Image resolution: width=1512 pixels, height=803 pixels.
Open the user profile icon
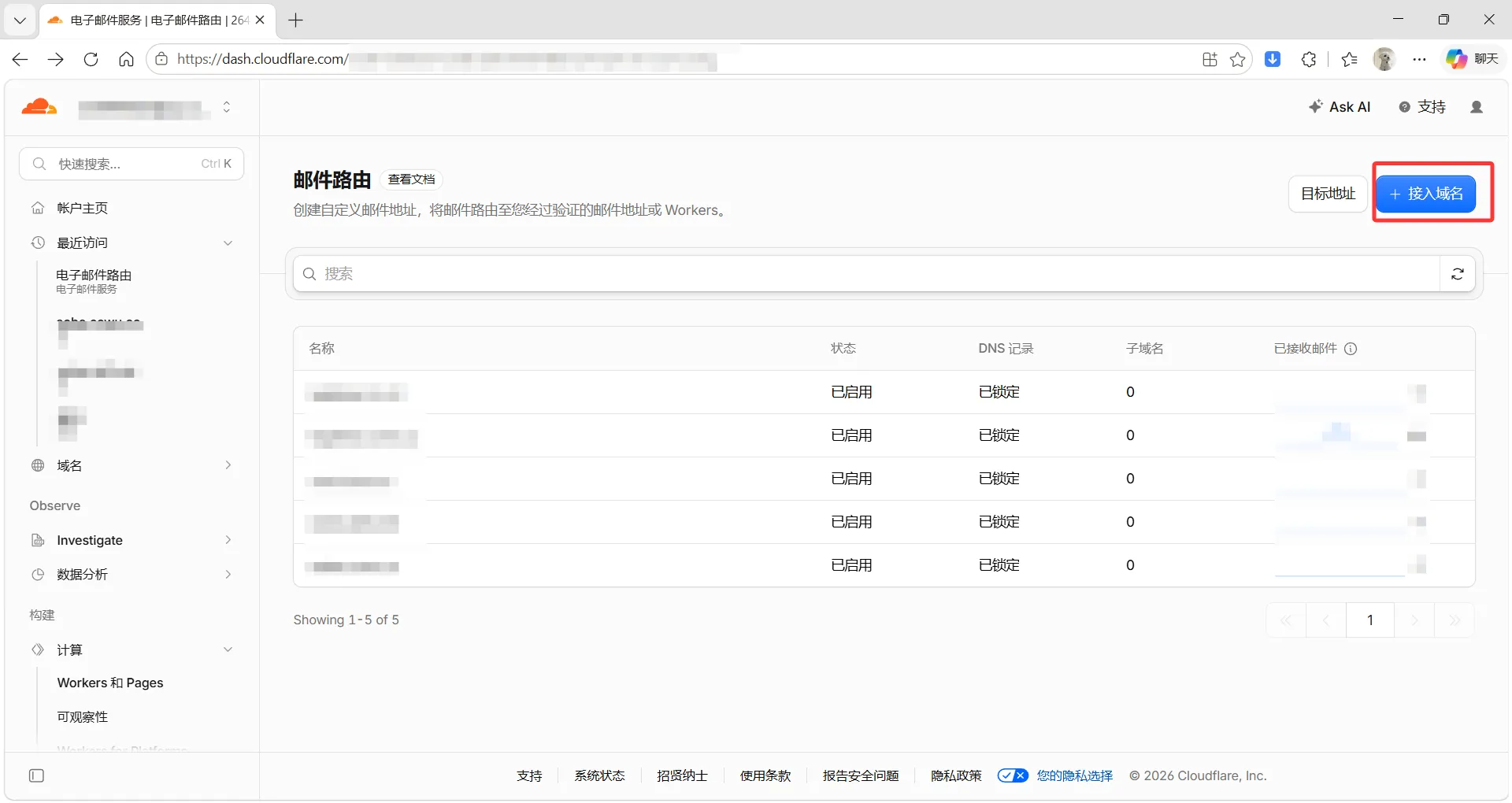point(1477,107)
